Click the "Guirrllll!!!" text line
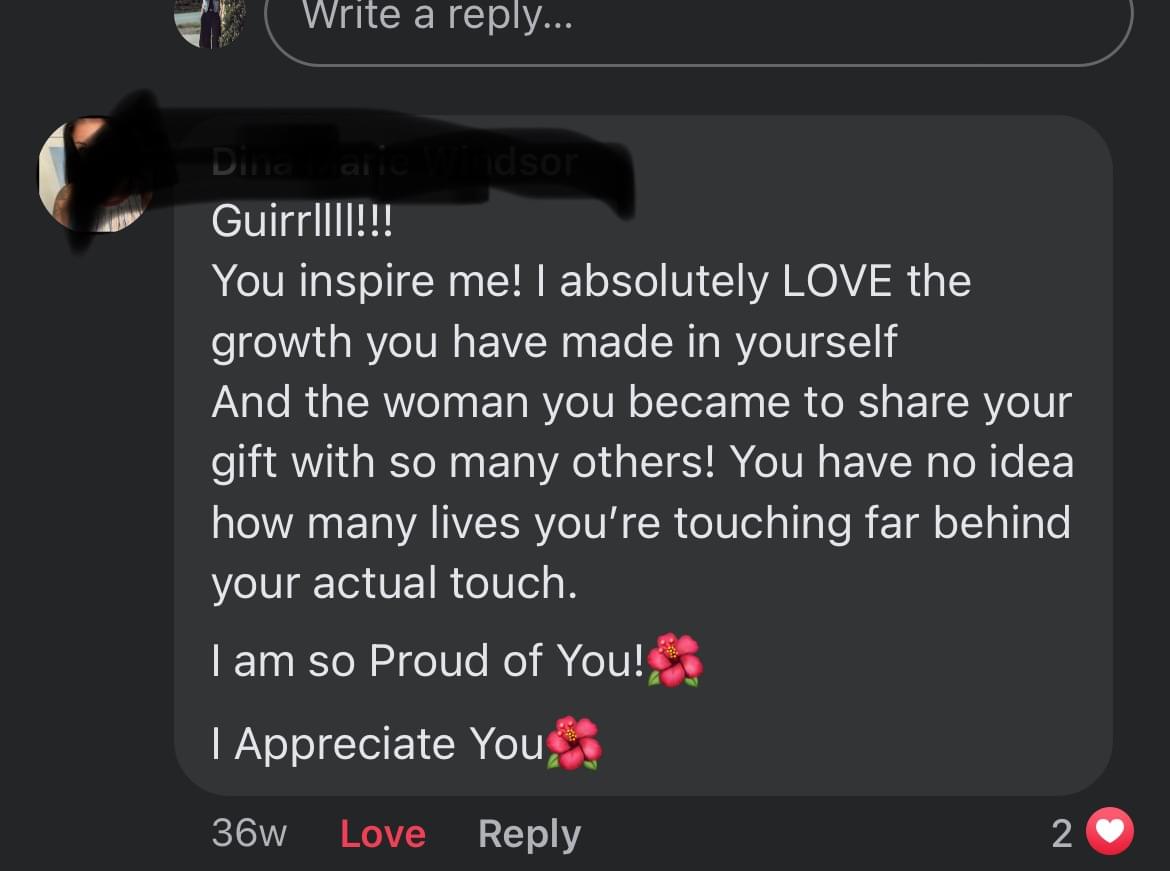The width and height of the screenshot is (1170, 871). tap(303, 222)
